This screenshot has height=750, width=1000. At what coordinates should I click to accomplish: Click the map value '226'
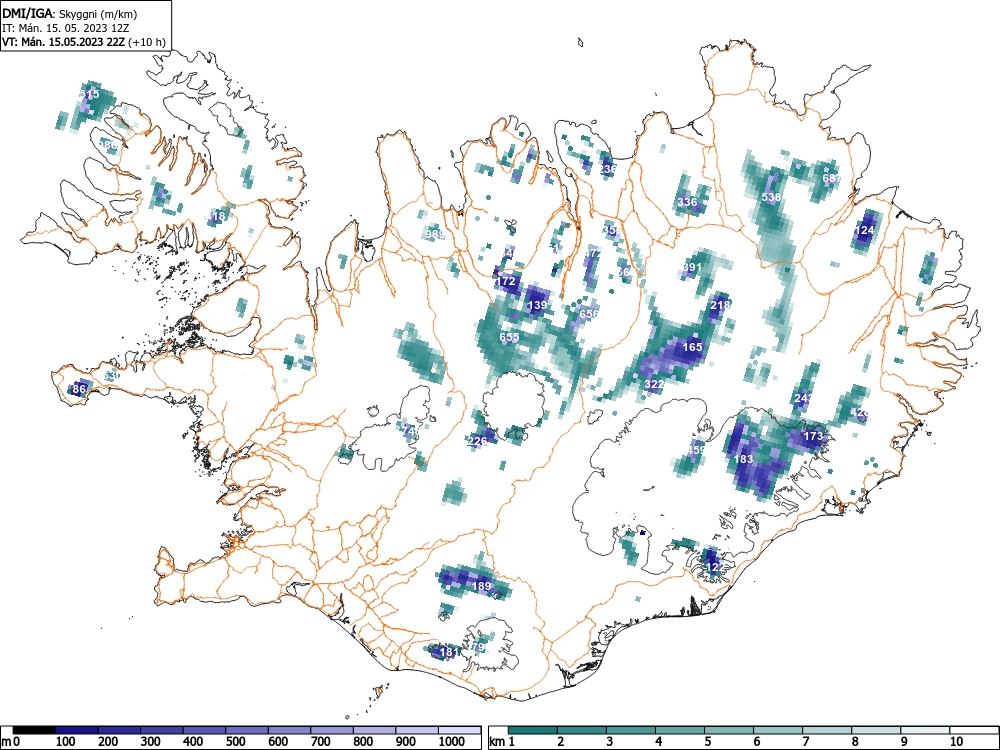pyautogui.click(x=477, y=441)
